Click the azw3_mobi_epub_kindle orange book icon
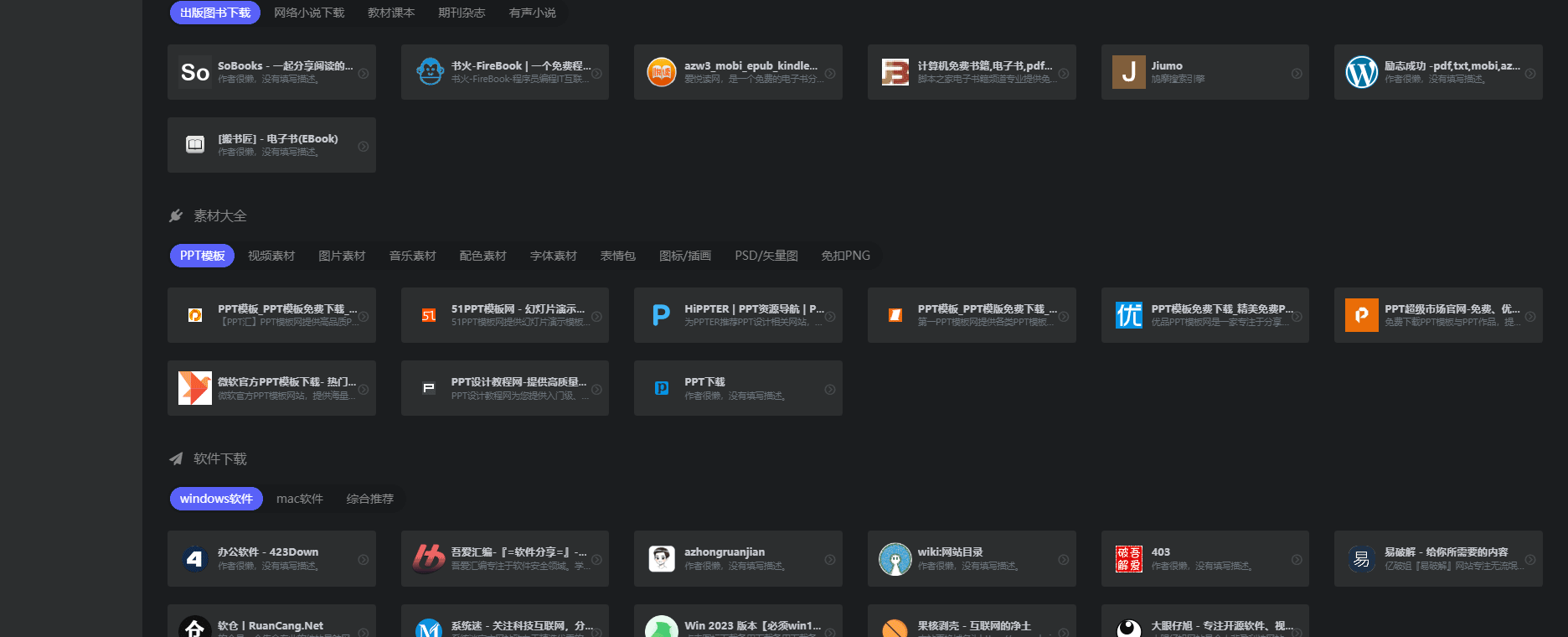The image size is (1568, 637). pos(662,72)
